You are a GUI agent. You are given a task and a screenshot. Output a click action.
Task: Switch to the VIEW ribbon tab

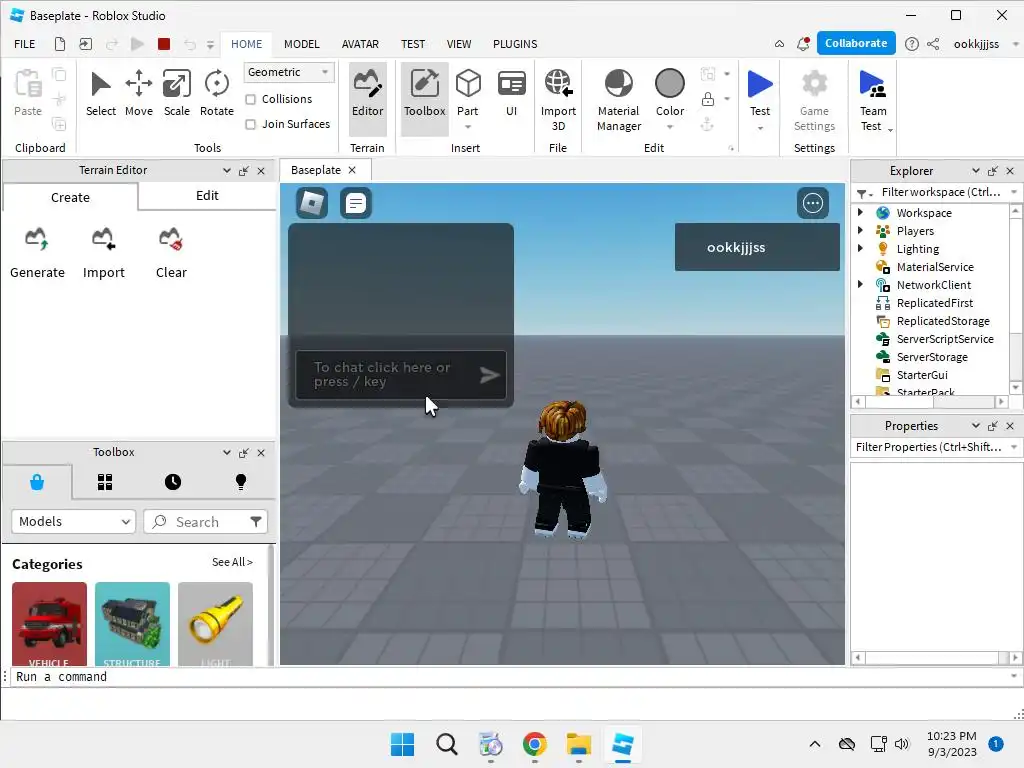(458, 44)
